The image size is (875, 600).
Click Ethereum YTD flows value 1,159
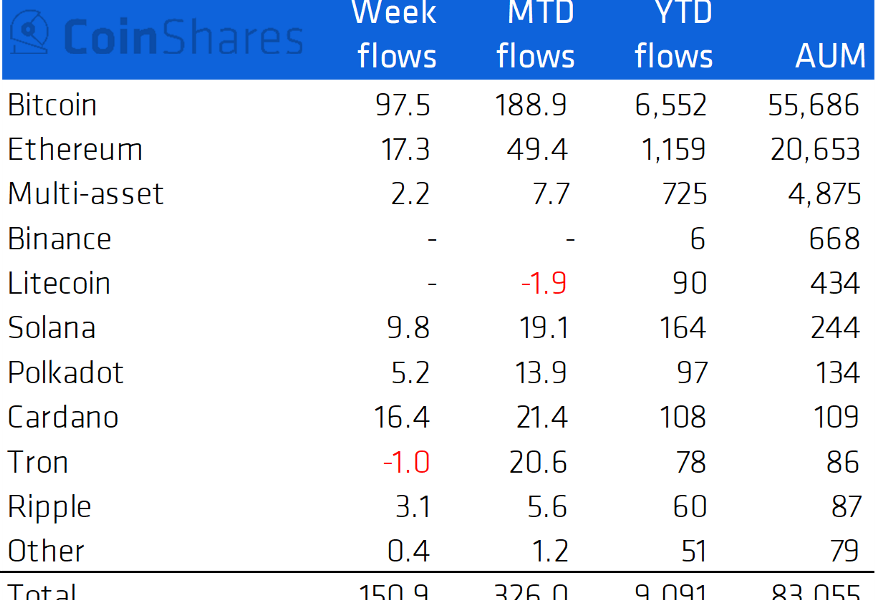tap(674, 150)
